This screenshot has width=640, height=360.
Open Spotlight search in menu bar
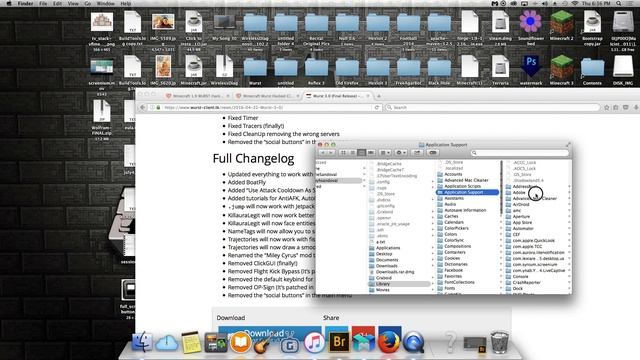click(619, 3)
